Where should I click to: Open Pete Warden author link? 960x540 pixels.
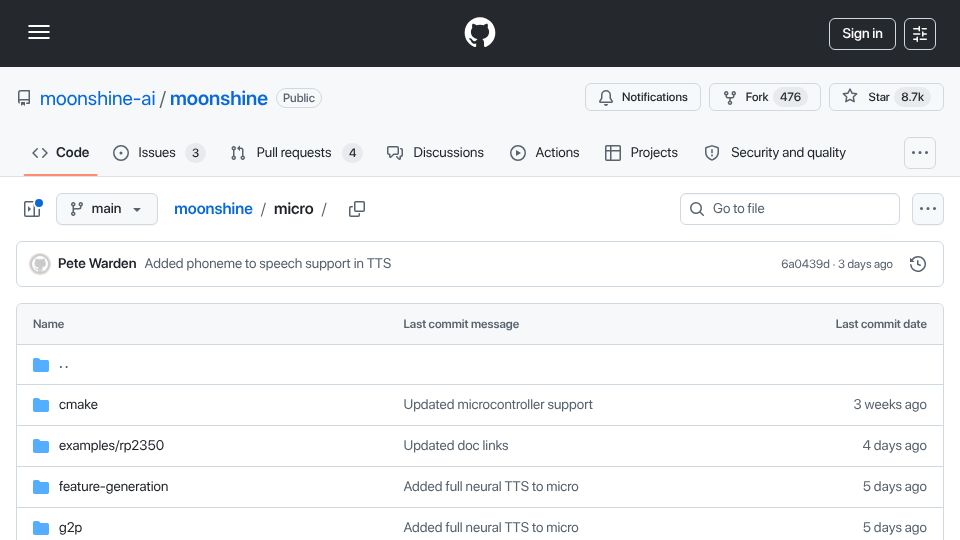[x=97, y=263]
